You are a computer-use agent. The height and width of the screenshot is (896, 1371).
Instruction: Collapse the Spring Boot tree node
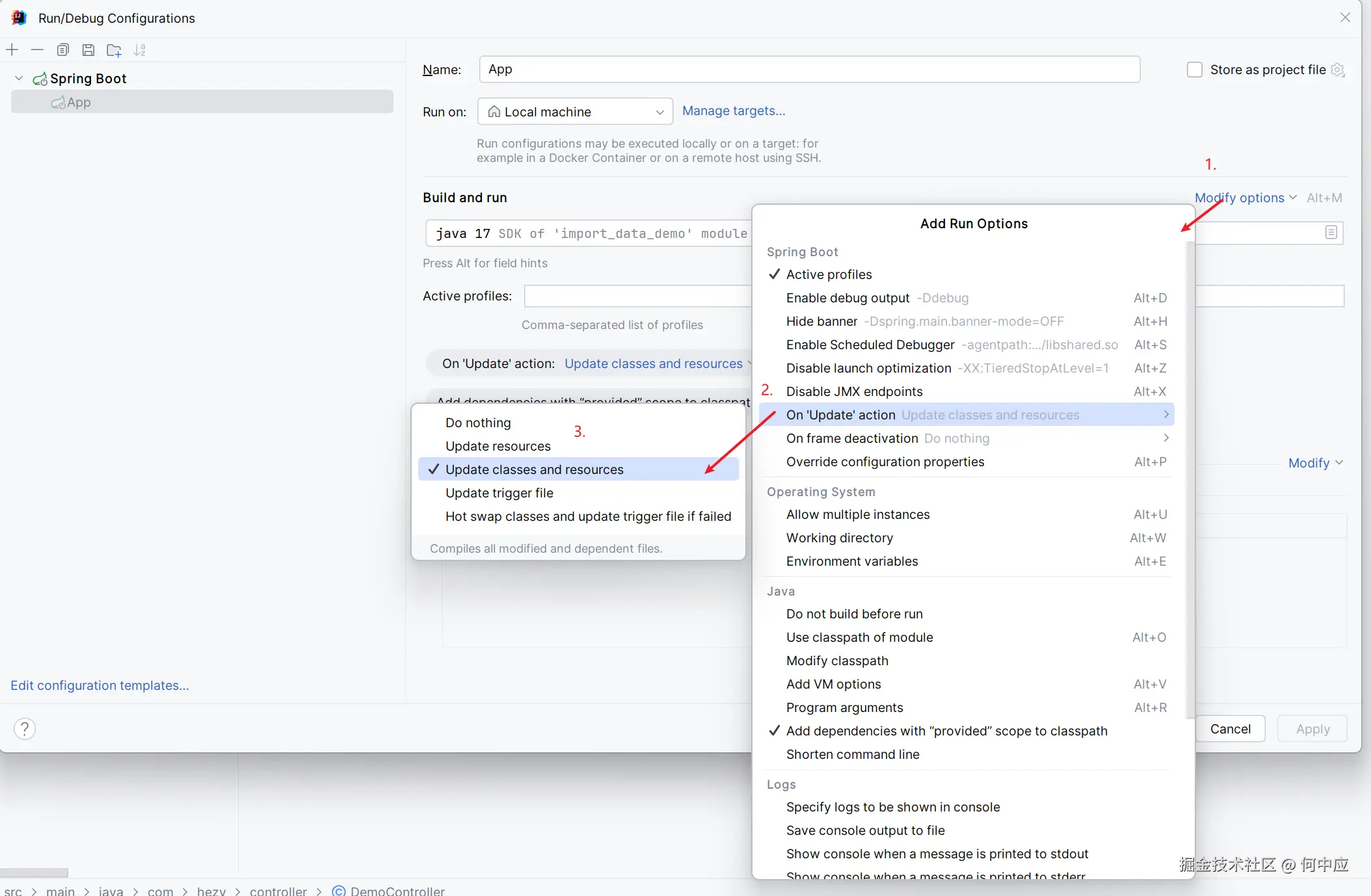click(x=19, y=79)
